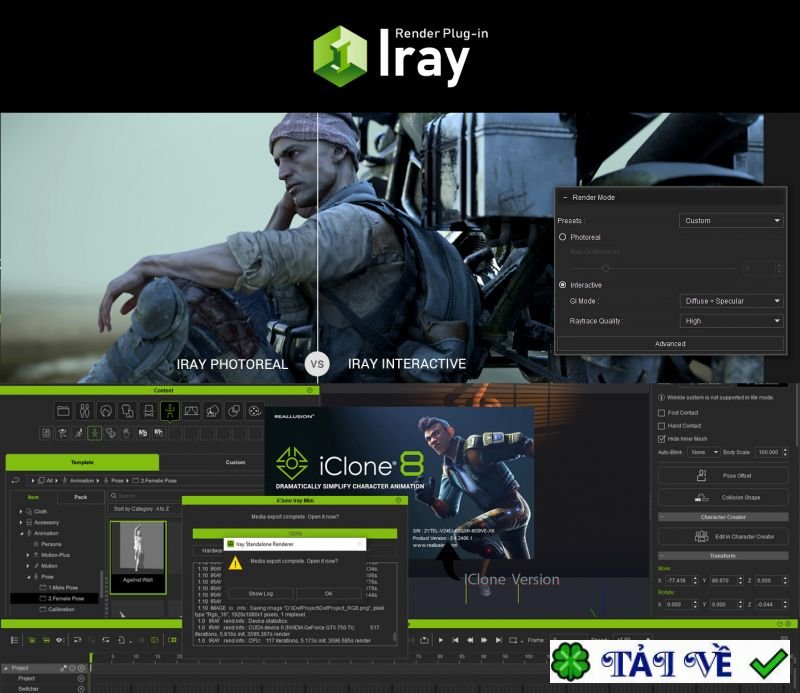Select the Photoreal radio button in Render Mode
Viewport: 800px width, 693px height.
[x=561, y=235]
